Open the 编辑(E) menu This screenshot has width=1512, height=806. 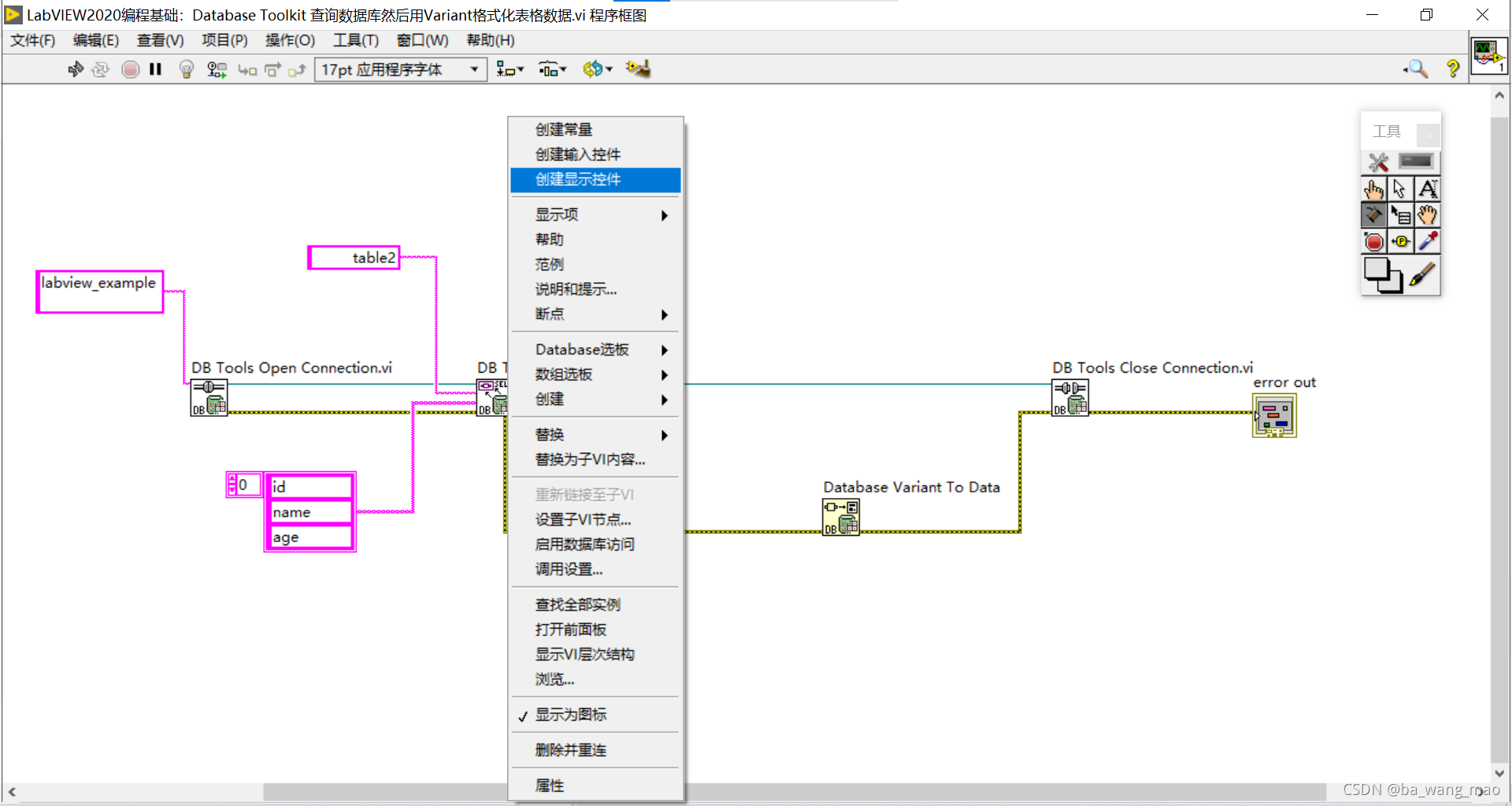pyautogui.click(x=96, y=40)
